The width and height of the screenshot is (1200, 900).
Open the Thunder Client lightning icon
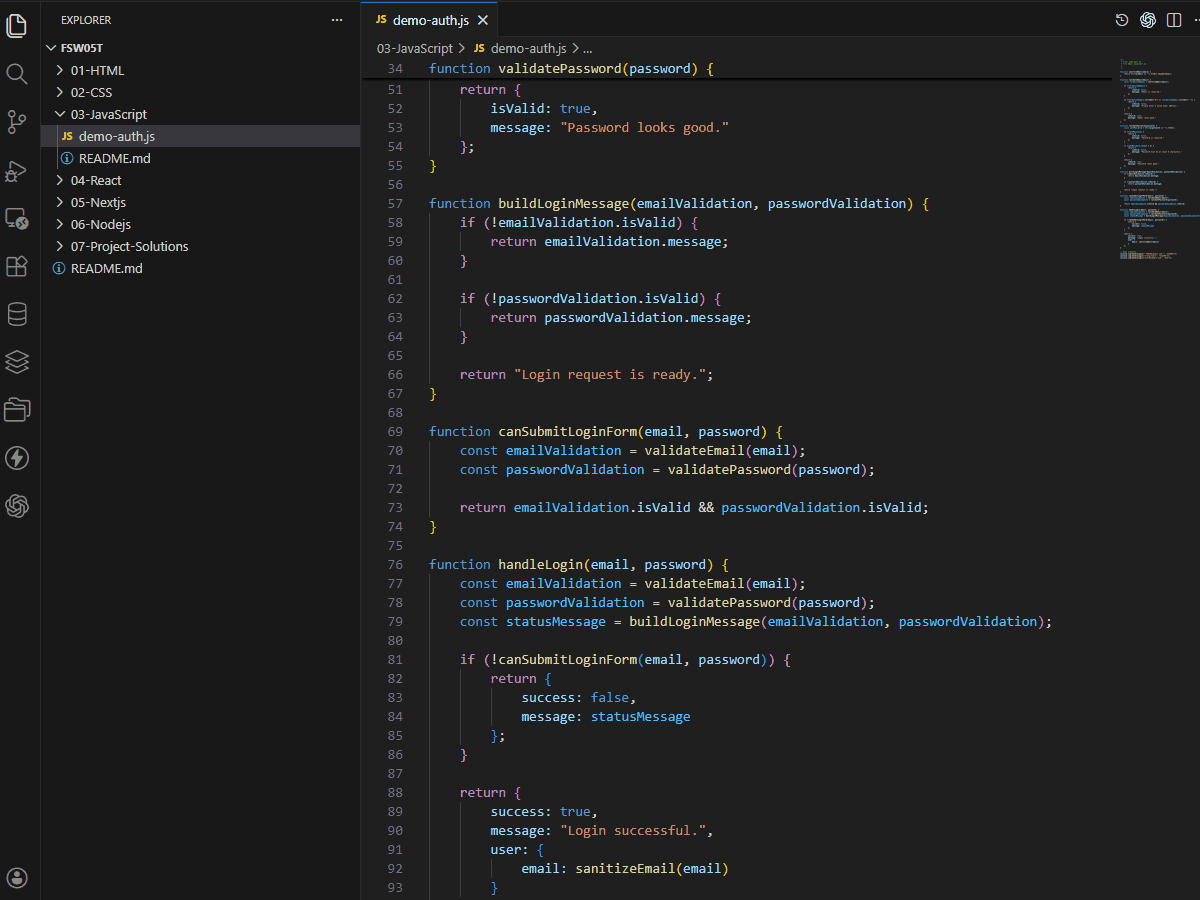(x=17, y=458)
